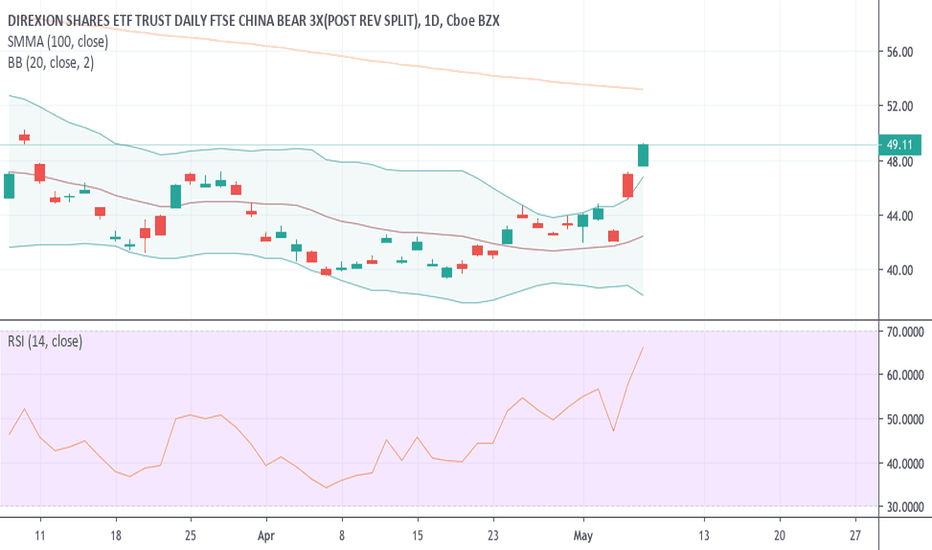Screen dimensions: 932x550
Task: Click the DIREXION SHARES ETF TRUST chart title
Action: coord(253,21)
